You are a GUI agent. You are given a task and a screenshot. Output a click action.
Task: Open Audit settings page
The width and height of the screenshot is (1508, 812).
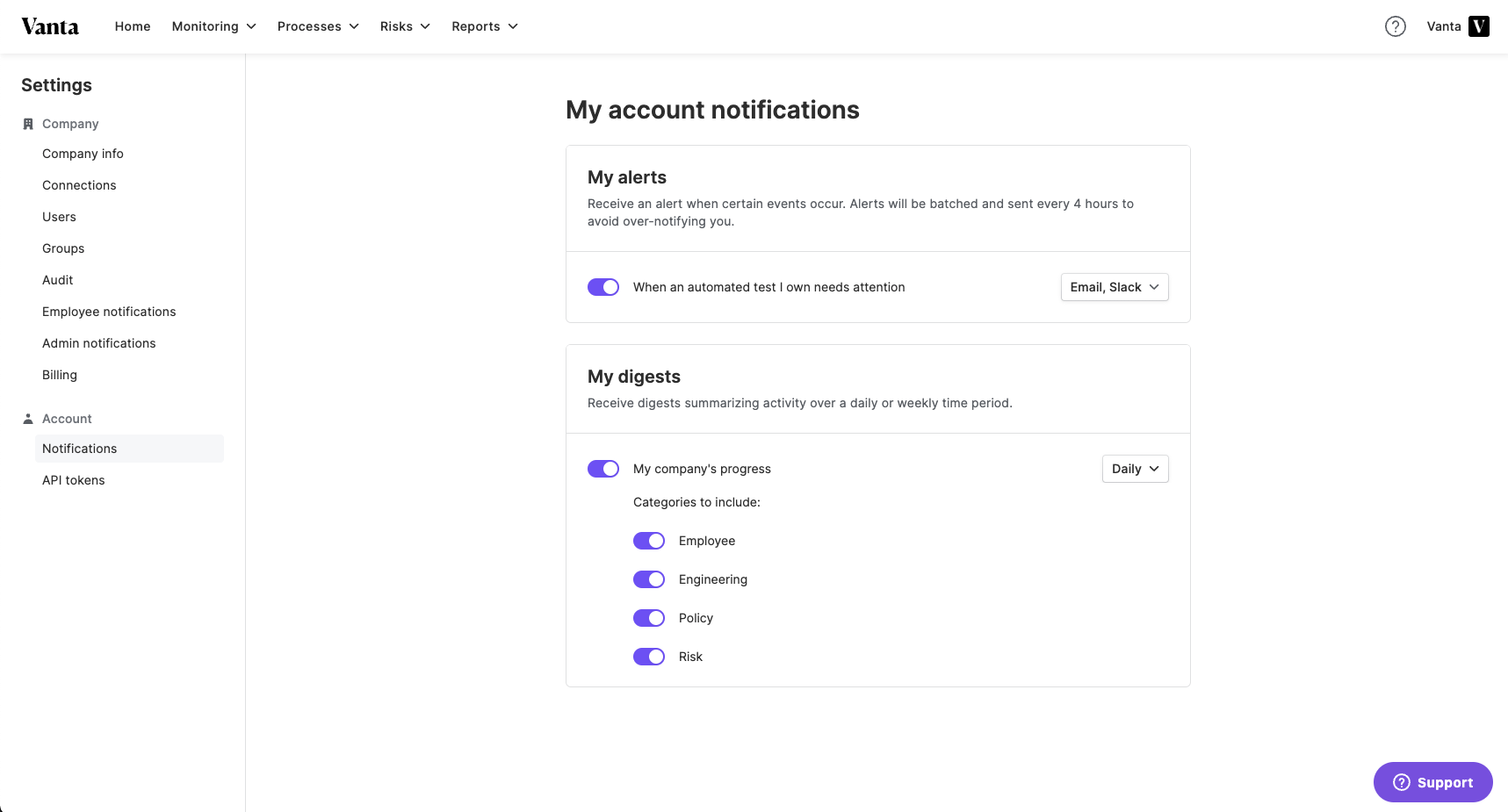click(58, 280)
